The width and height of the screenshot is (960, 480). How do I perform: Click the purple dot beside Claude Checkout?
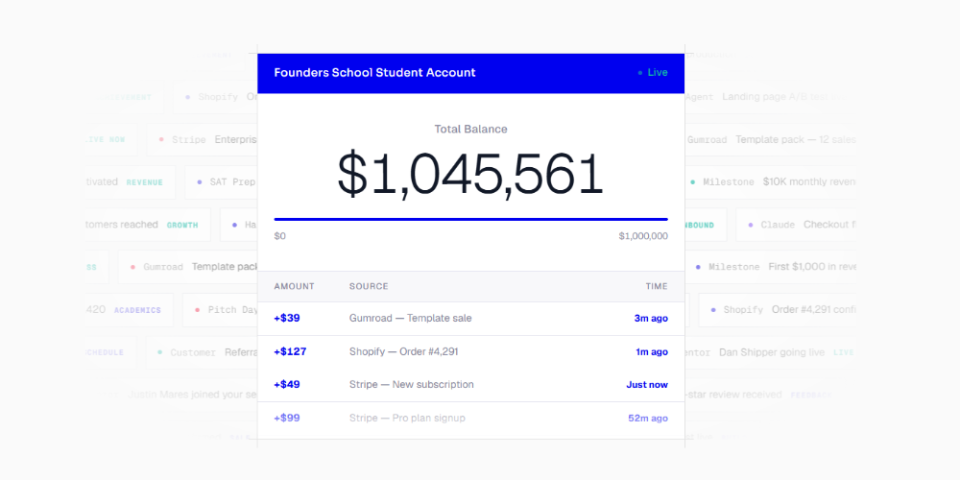751,225
